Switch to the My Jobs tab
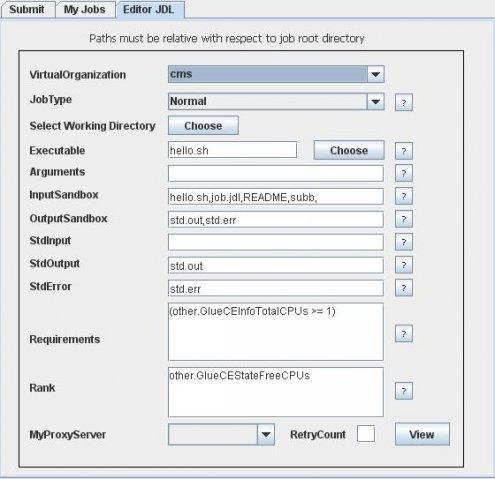The image size is (495, 479). click(85, 9)
